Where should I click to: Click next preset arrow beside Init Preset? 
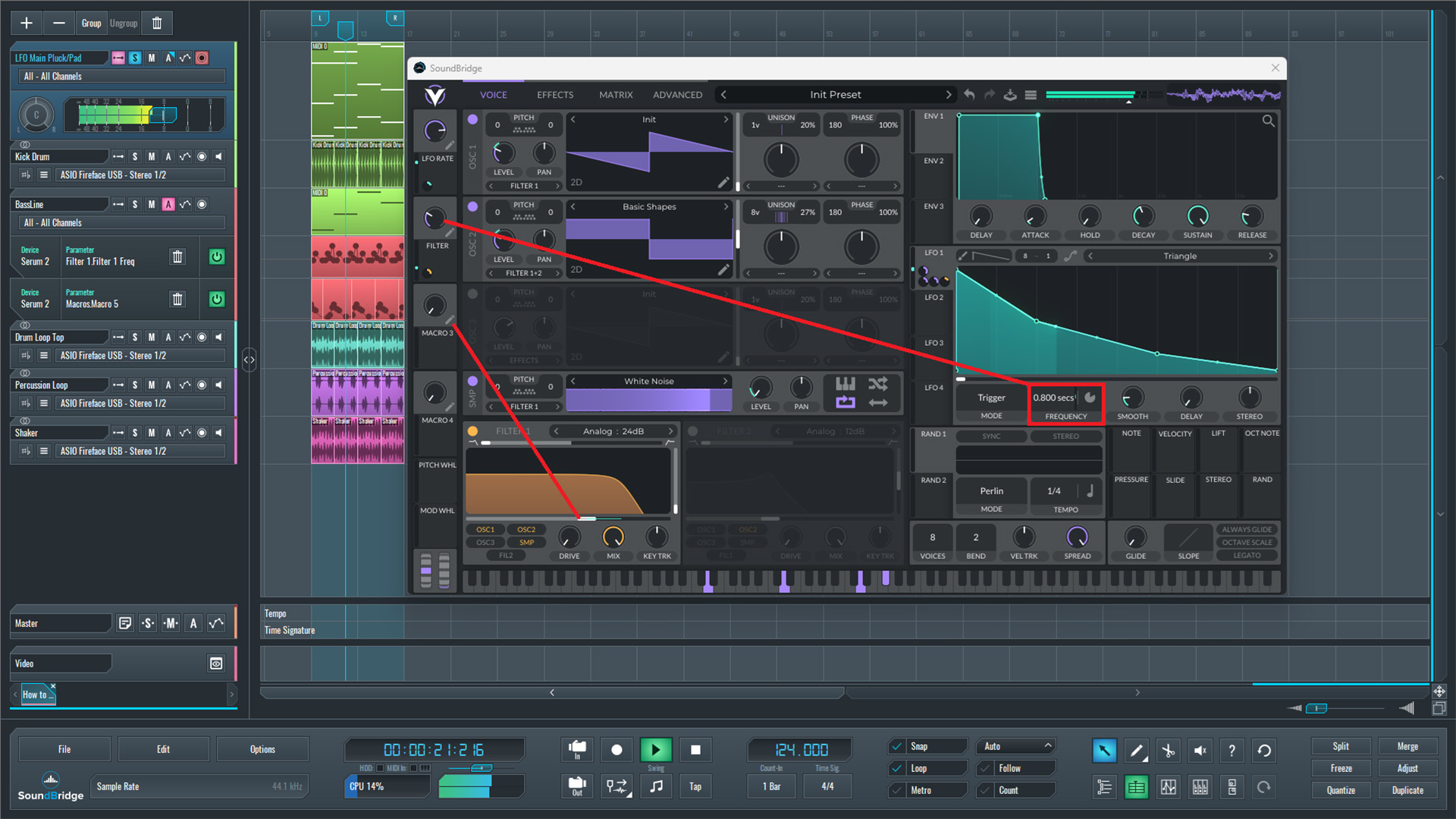pyautogui.click(x=948, y=95)
